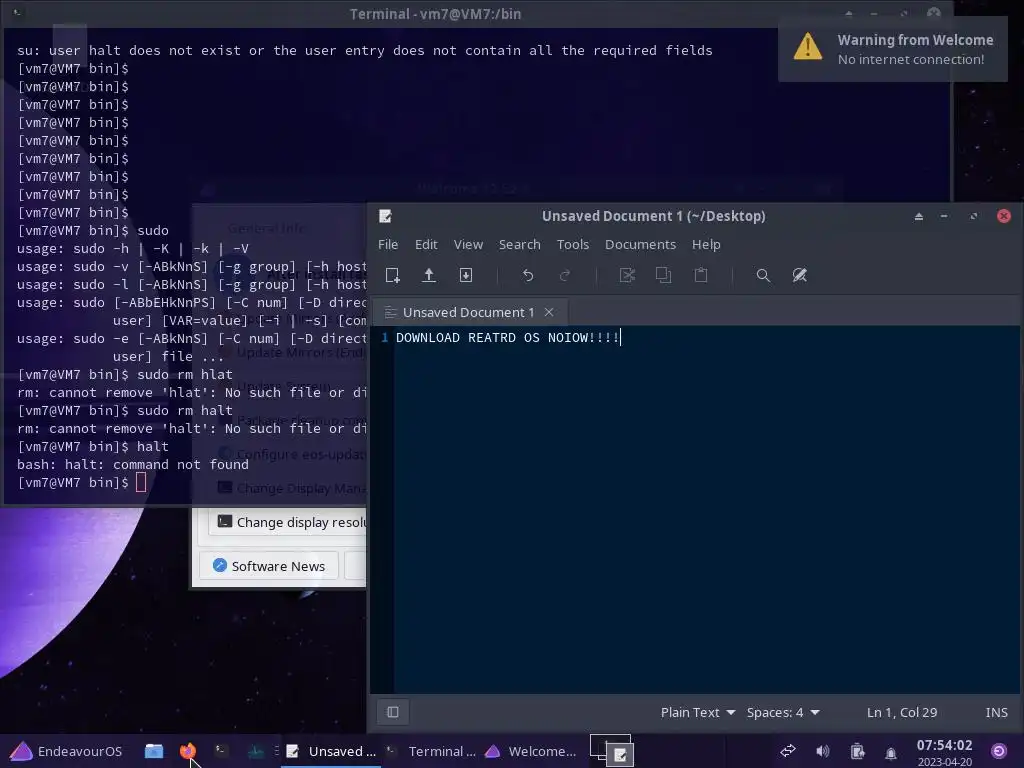Click Change display resolution button in Welcome

(287, 522)
